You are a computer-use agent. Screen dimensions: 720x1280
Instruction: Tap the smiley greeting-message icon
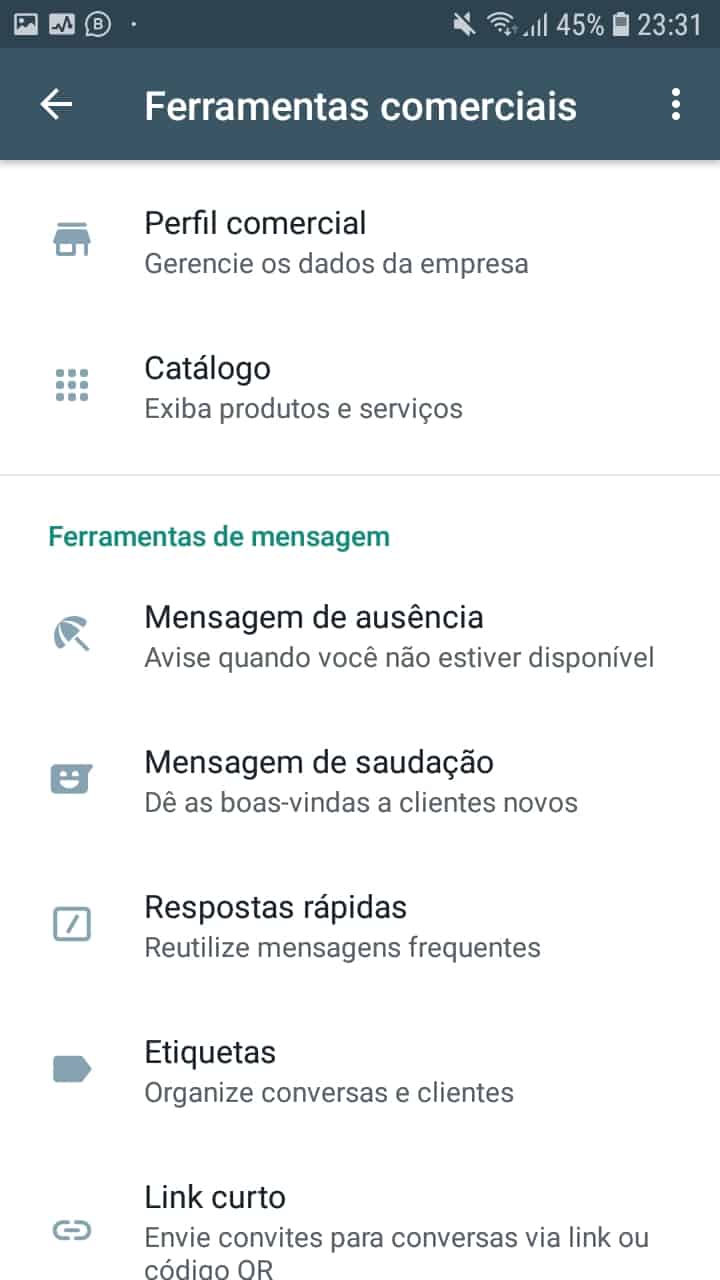click(71, 779)
